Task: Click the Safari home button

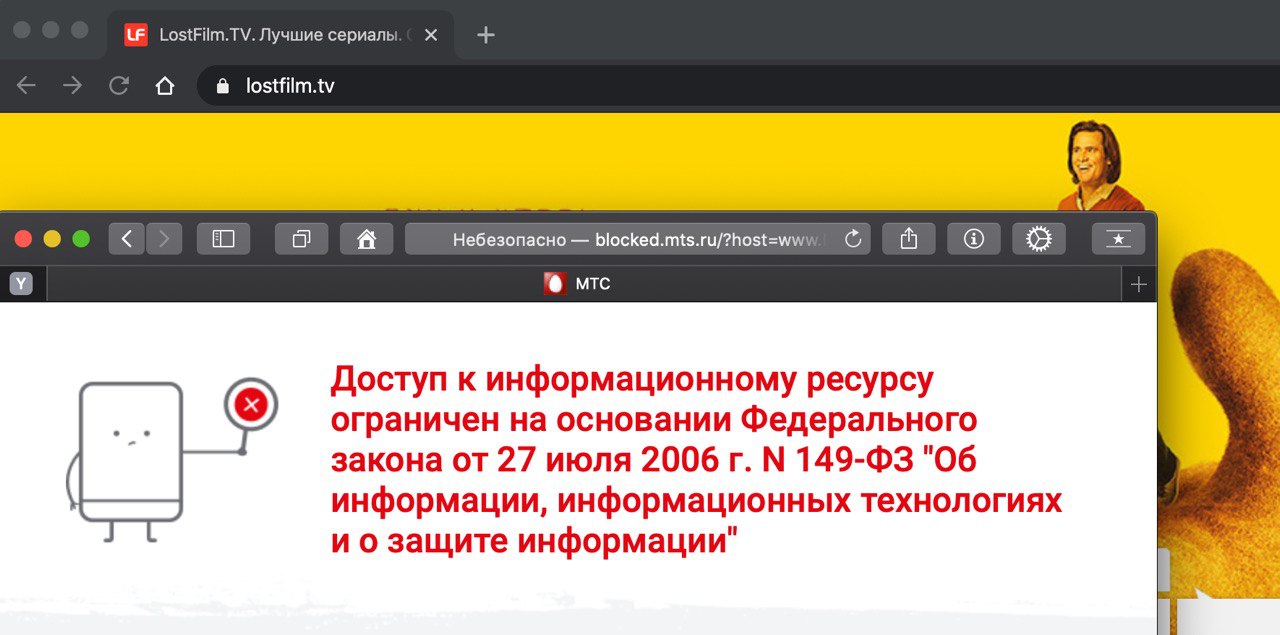Action: tap(366, 239)
